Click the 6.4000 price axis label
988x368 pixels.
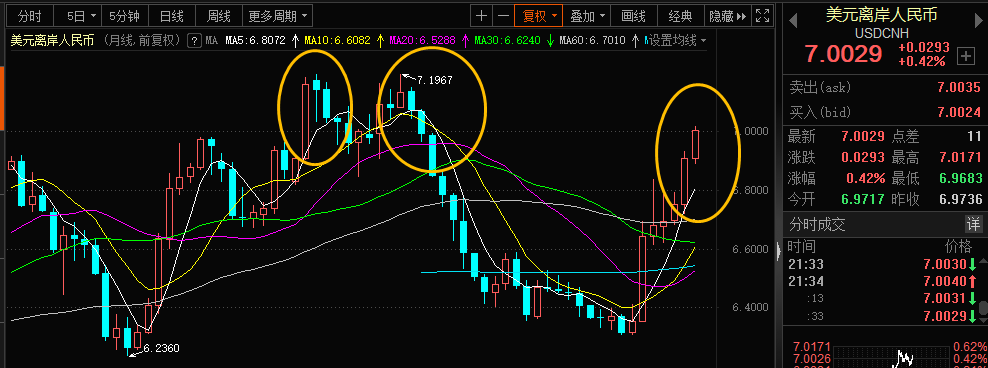point(751,308)
